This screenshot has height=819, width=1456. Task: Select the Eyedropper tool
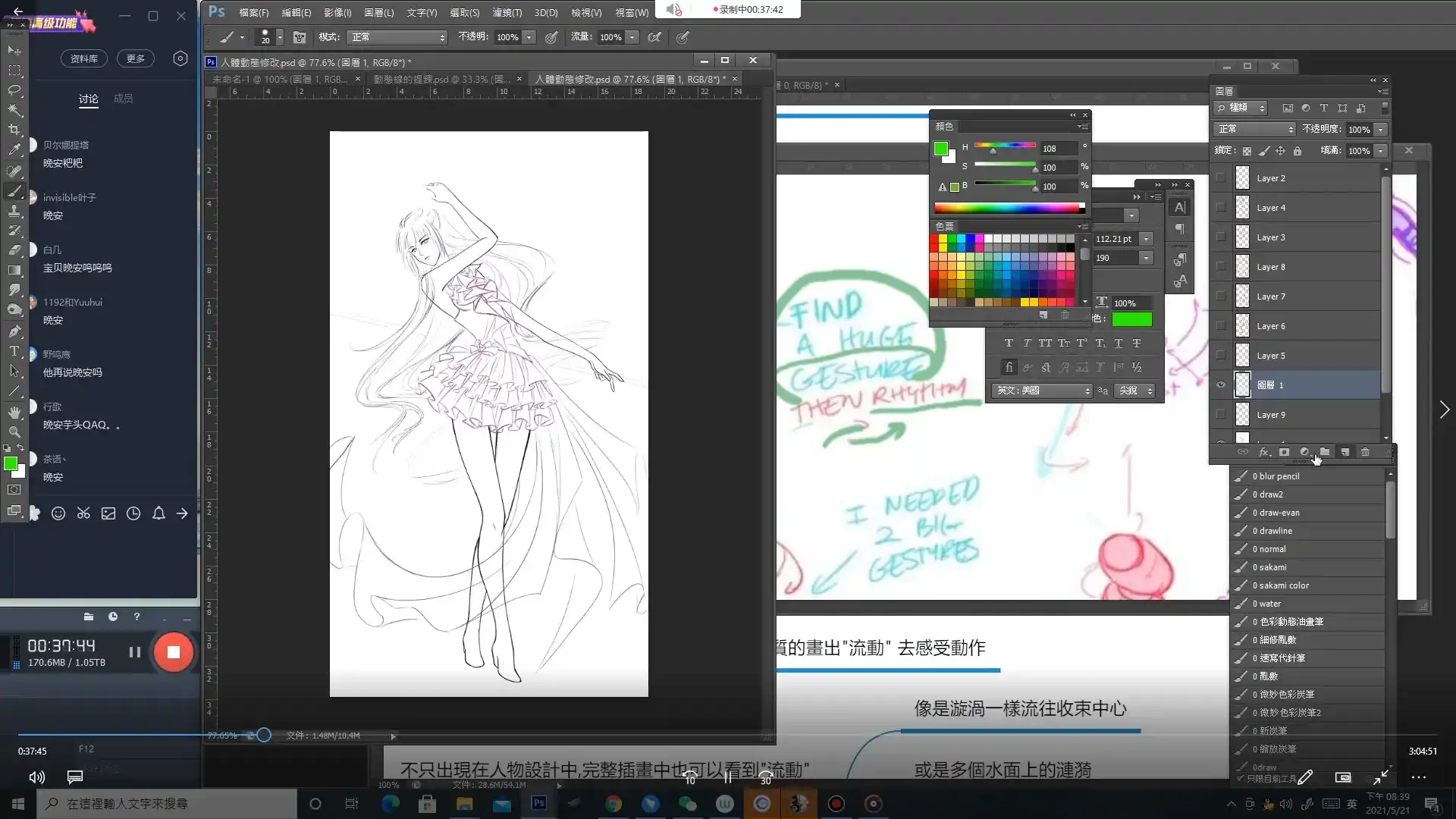point(14,150)
